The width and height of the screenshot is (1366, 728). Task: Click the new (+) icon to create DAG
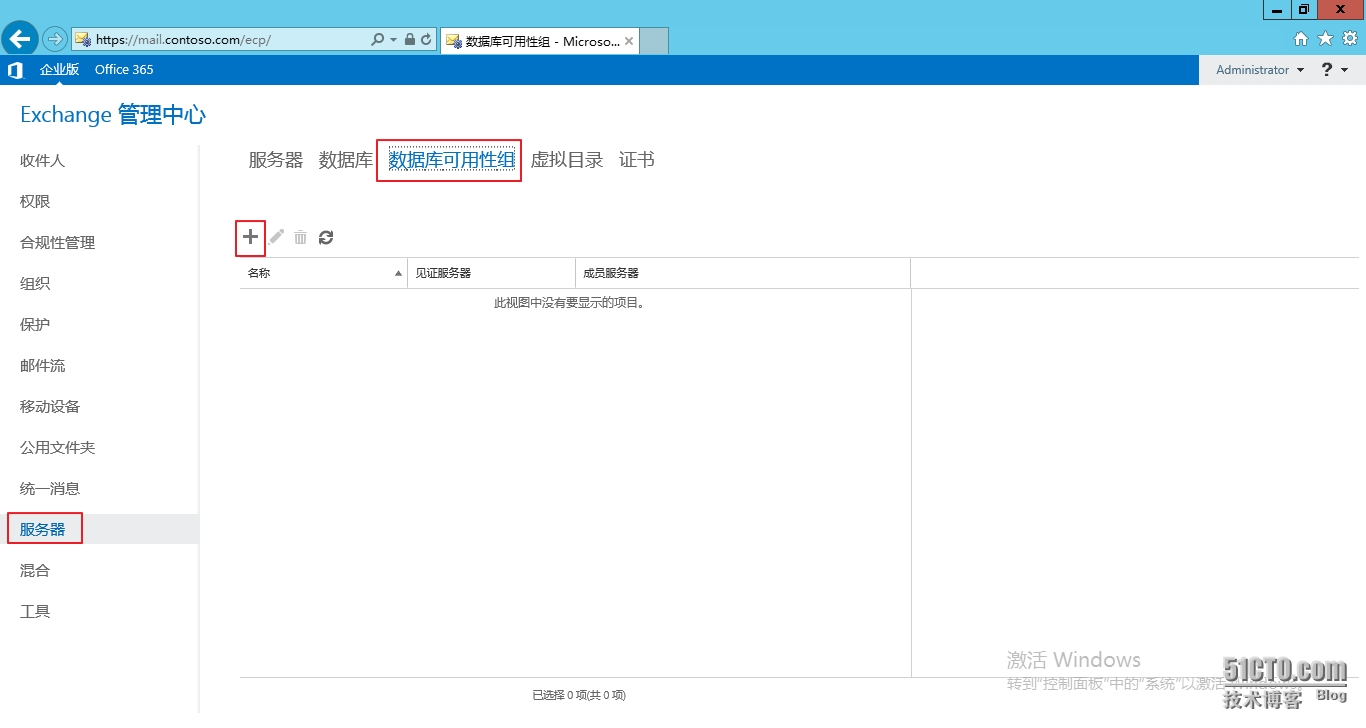249,237
